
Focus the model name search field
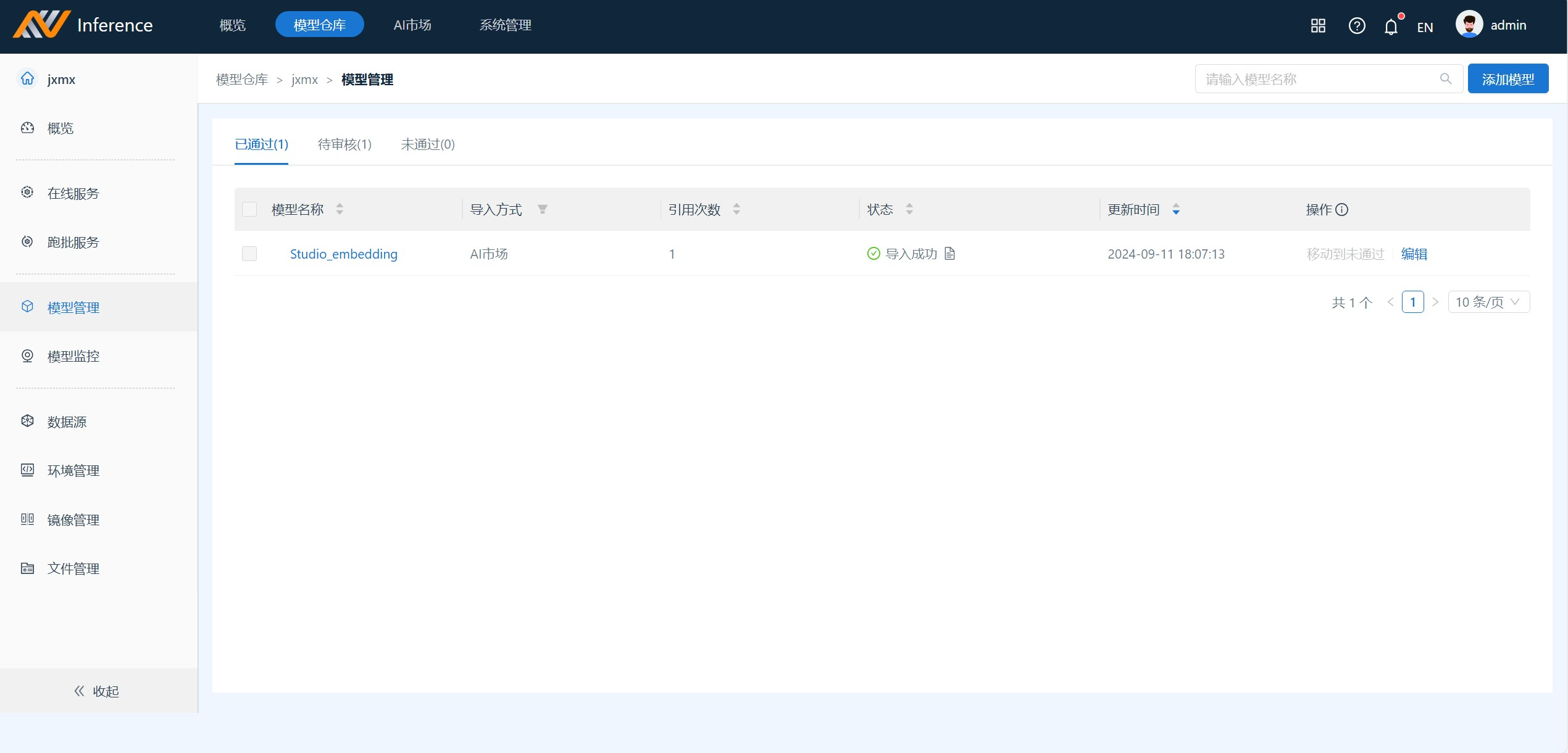(1315, 79)
